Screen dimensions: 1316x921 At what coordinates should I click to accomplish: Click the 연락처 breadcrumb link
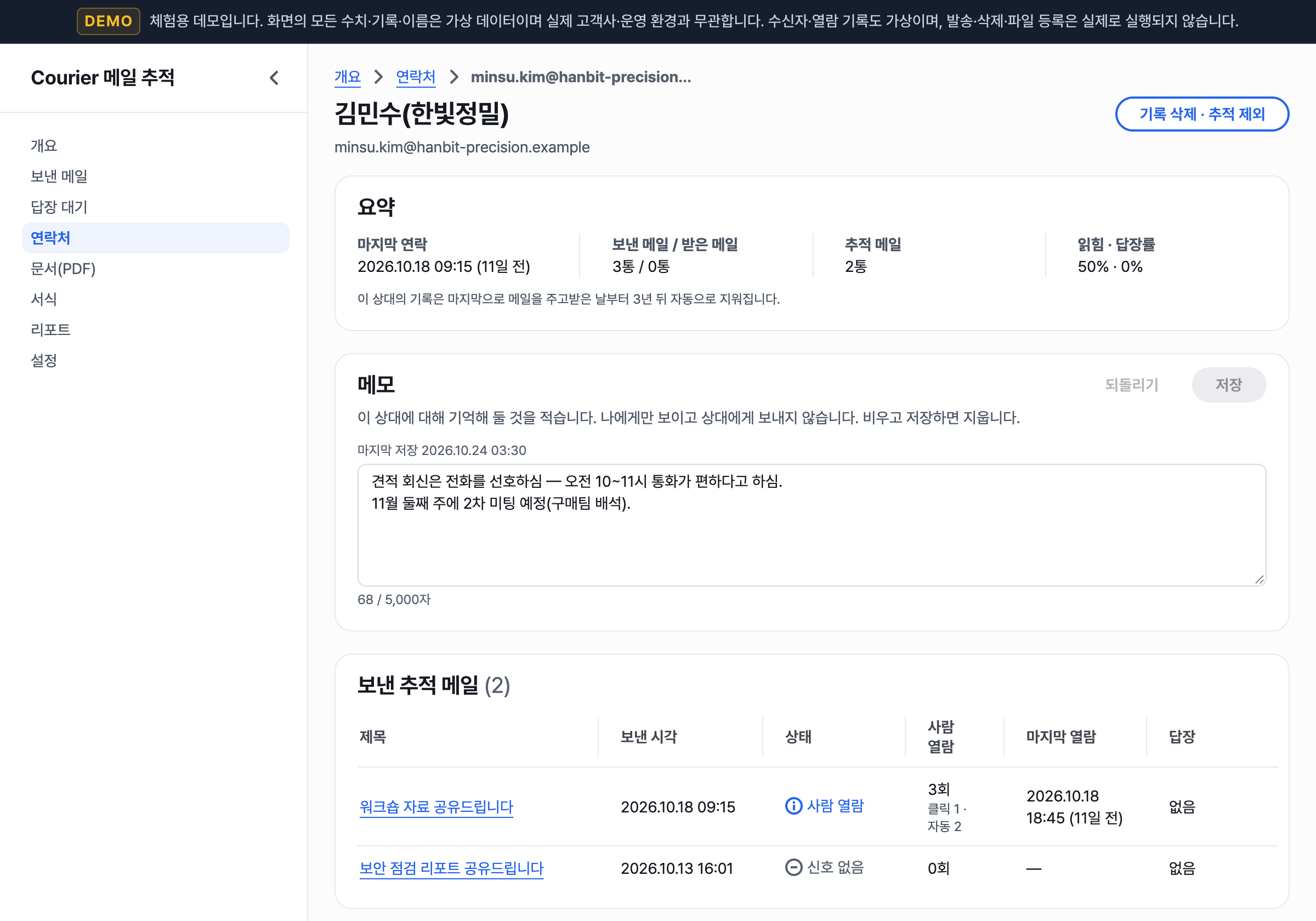tap(416, 77)
